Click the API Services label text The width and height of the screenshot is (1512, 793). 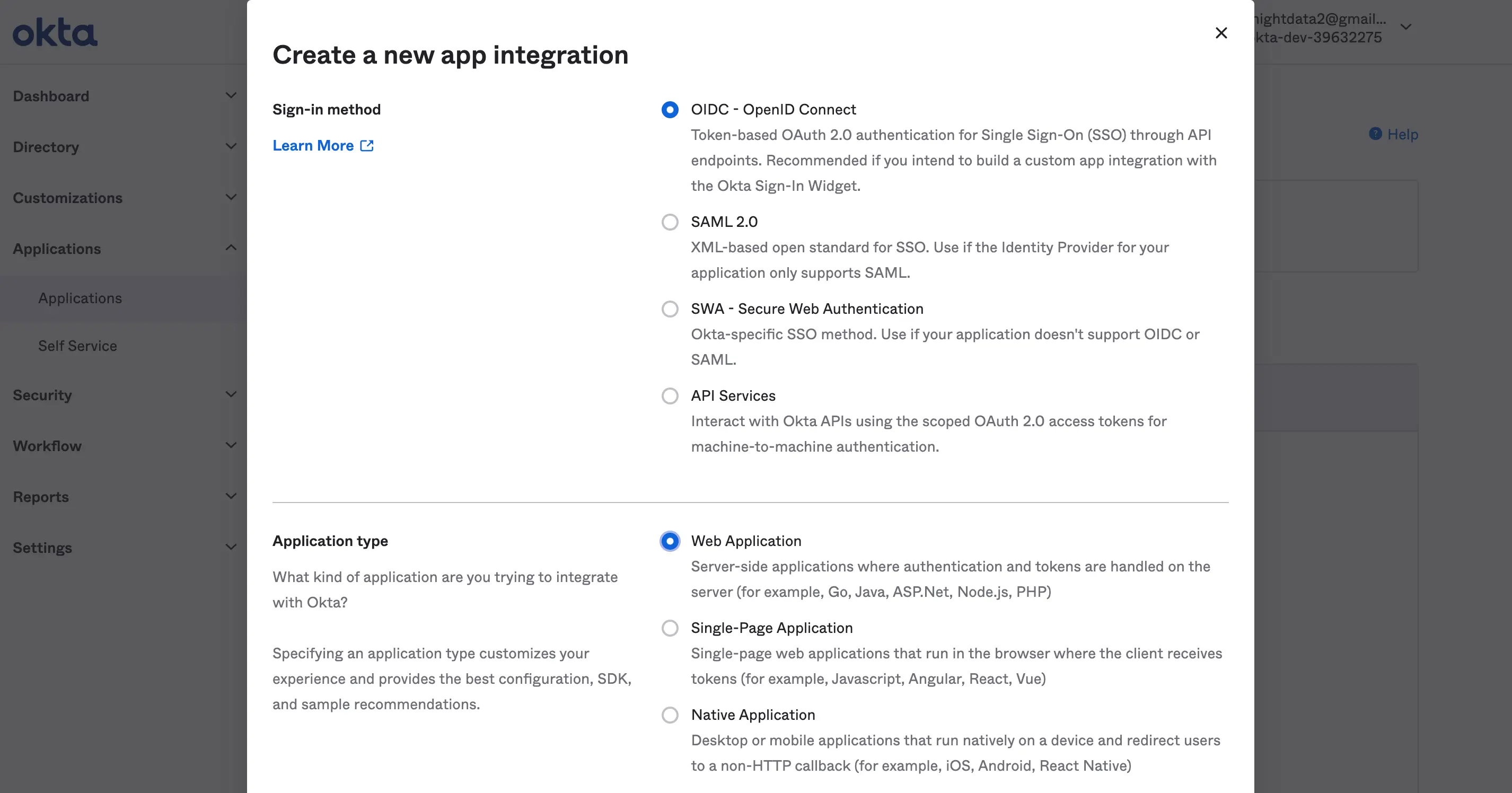(x=733, y=395)
